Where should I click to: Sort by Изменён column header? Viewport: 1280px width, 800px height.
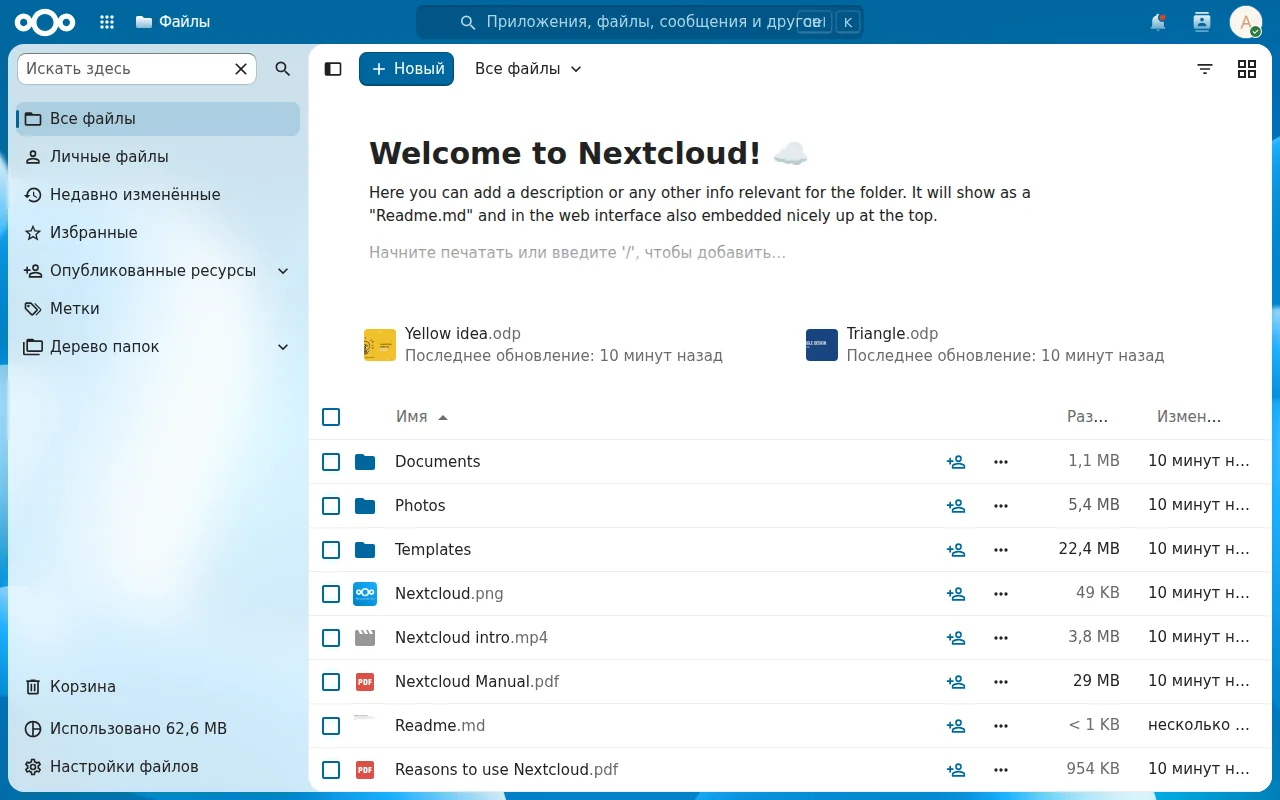(x=1189, y=417)
